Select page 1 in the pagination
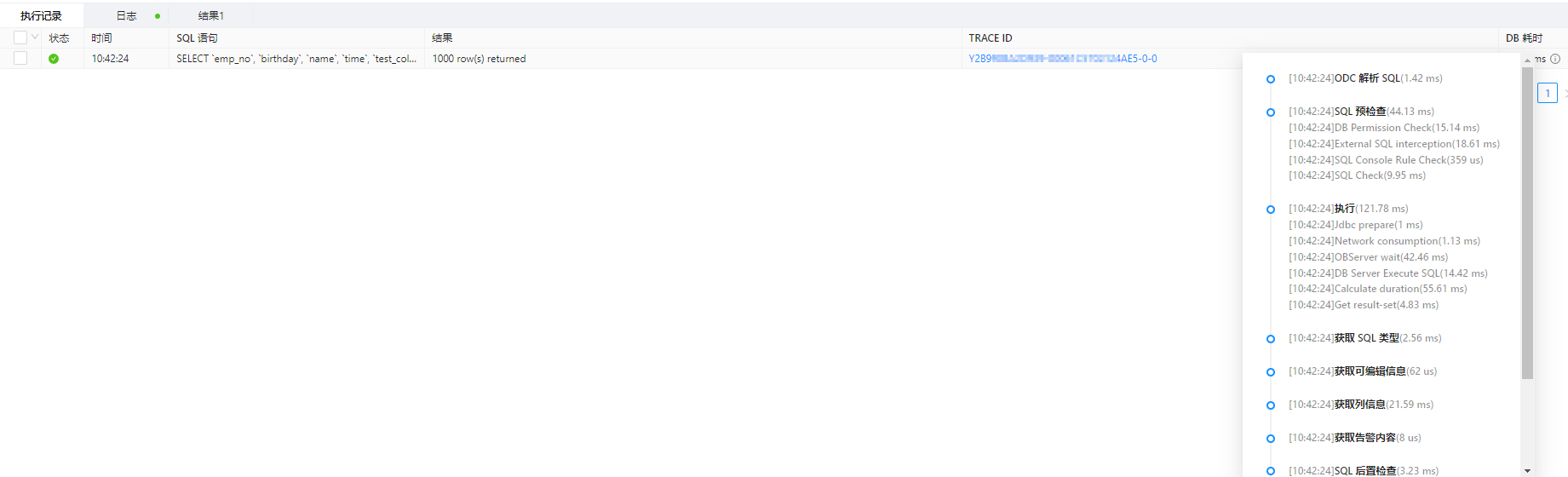Image resolution: width=1568 pixels, height=477 pixels. (1548, 93)
